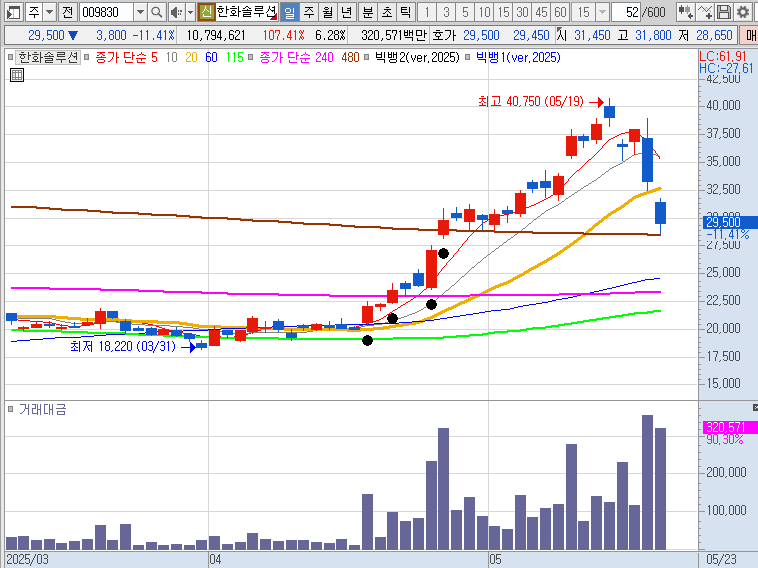Viewport: 758px width, 568px height.
Task: Switch to monthly (월) chart period
Action: pos(327,12)
